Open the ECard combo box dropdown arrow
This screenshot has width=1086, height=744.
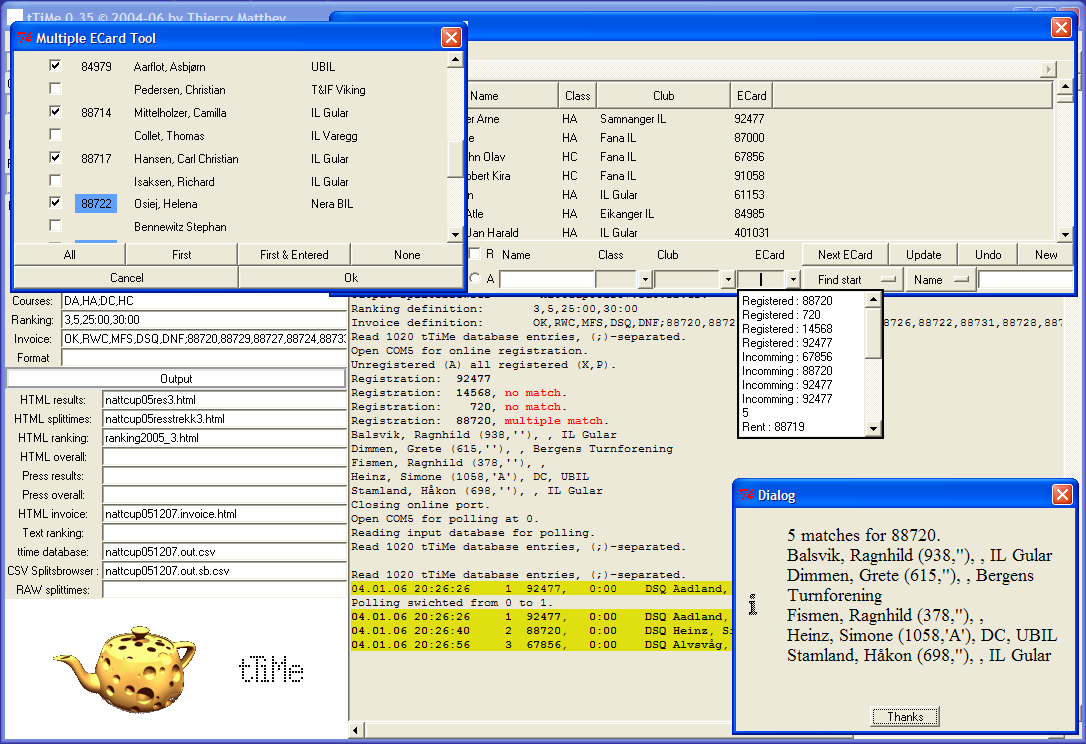[793, 280]
